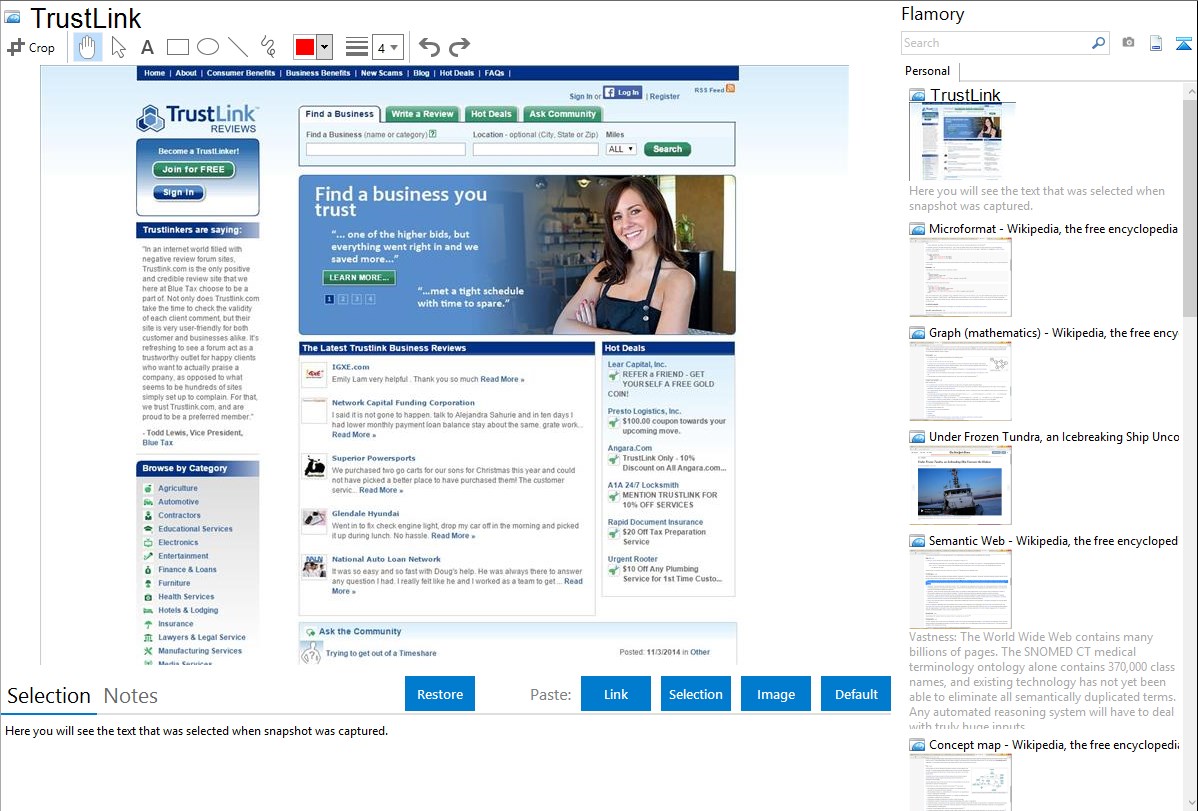
Task: Click the Finance & Loans category
Action: 187,569
